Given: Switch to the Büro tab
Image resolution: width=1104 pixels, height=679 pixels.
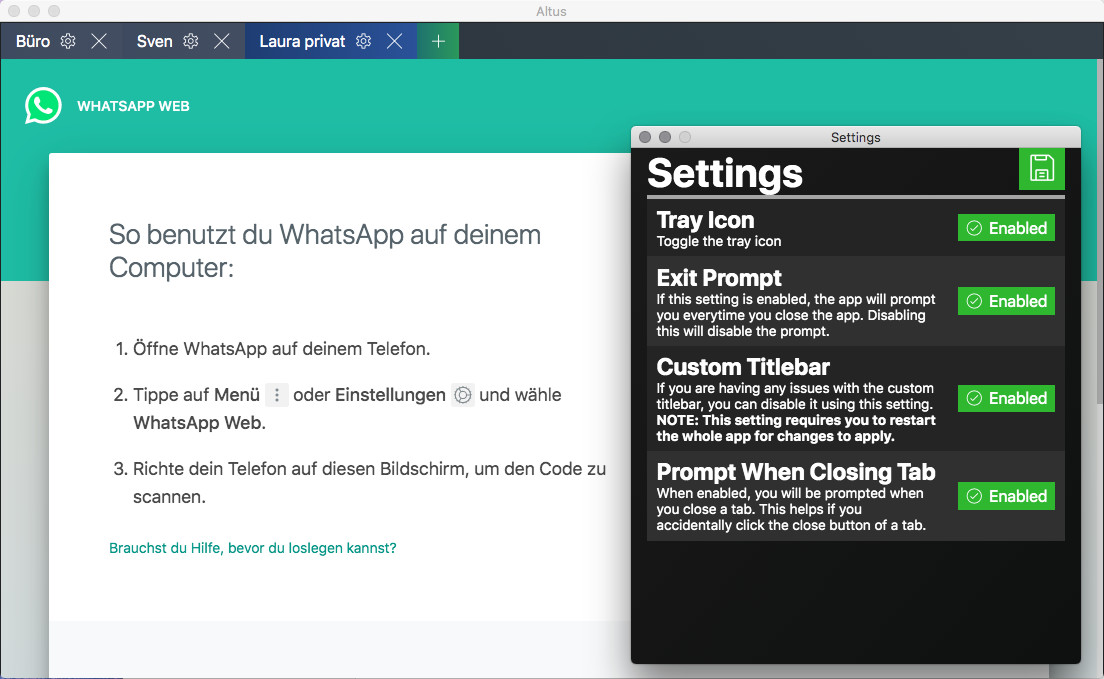Looking at the screenshot, I should (33, 41).
